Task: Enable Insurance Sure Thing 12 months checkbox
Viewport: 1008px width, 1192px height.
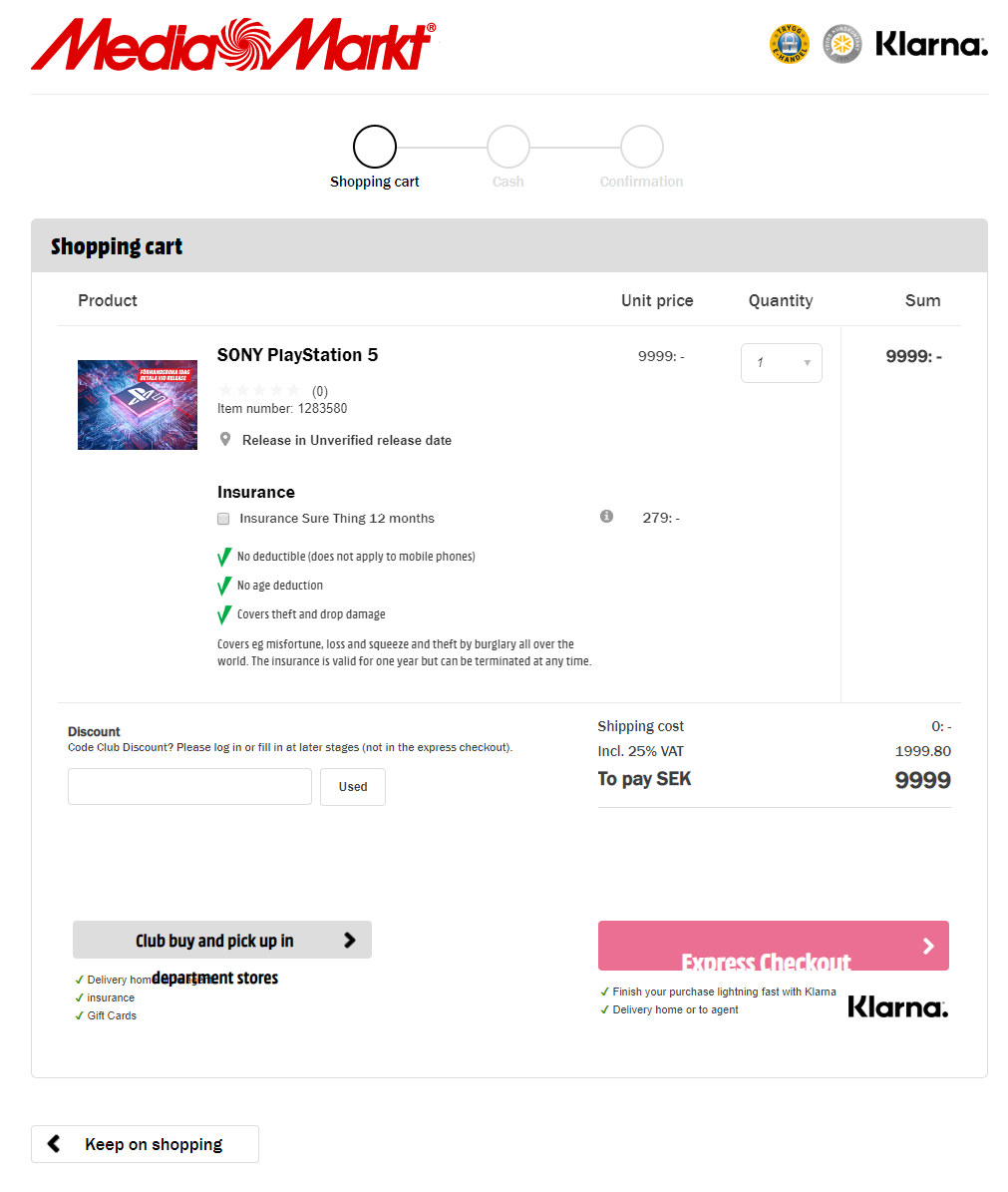Action: pyautogui.click(x=223, y=519)
